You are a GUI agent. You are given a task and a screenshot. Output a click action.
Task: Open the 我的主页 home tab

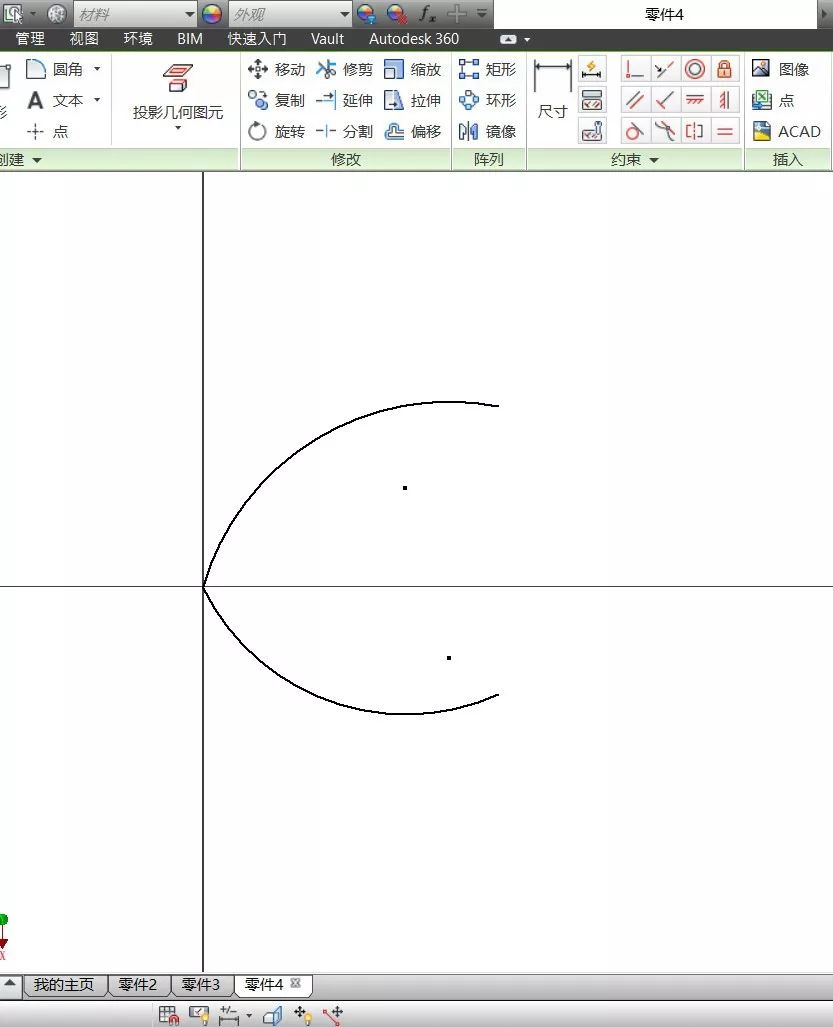tap(64, 984)
